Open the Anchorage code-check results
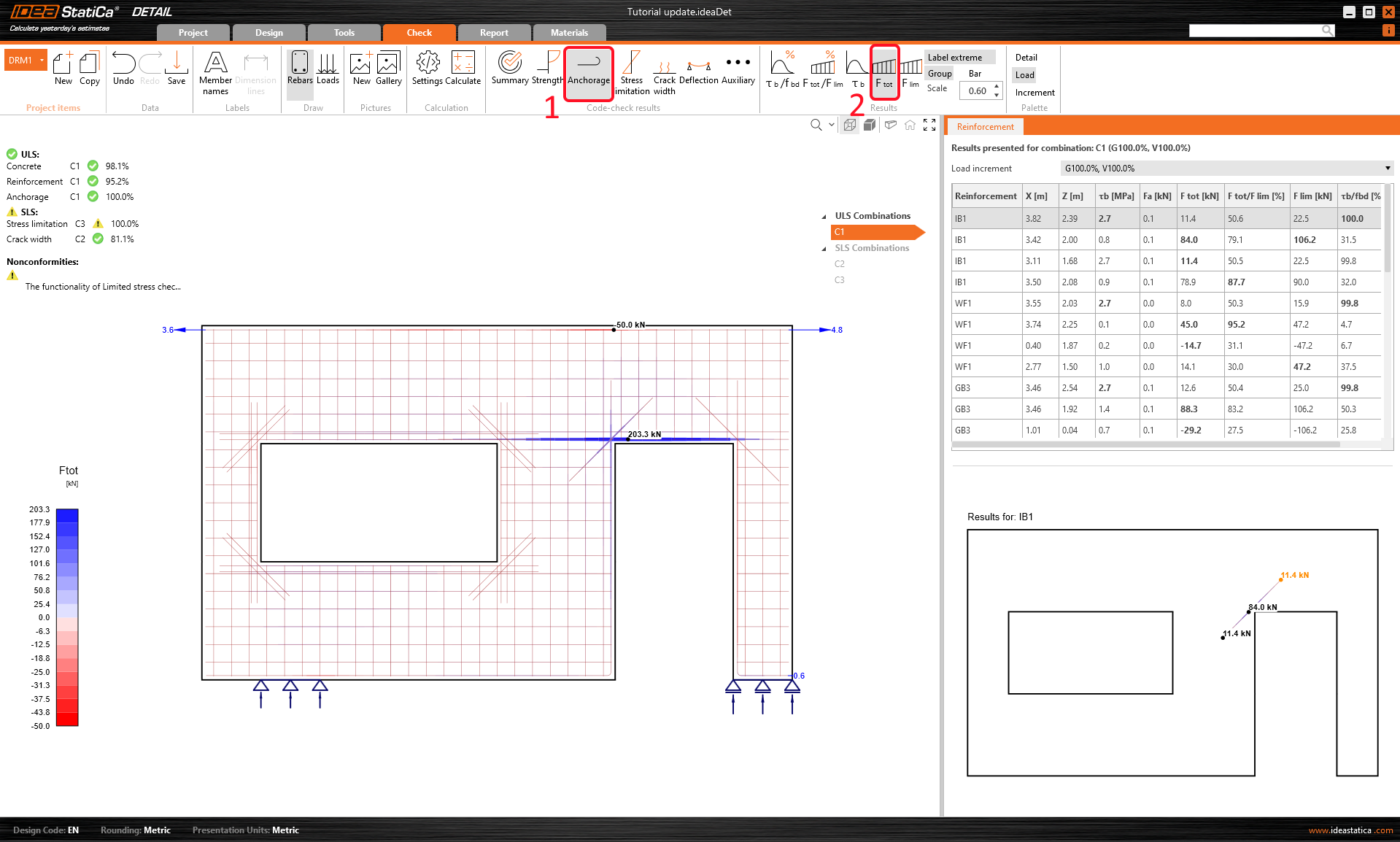Image resolution: width=1400 pixels, height=842 pixels. pos(588,71)
